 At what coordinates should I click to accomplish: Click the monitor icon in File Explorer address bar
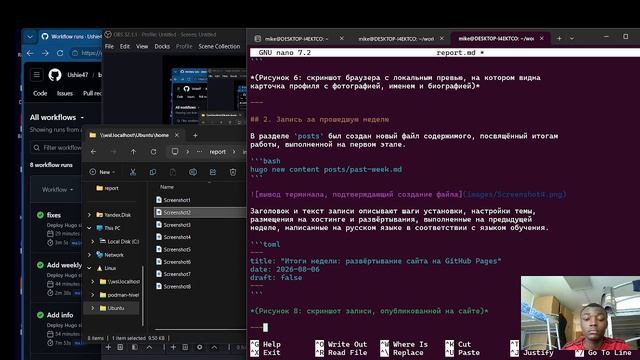[x=175, y=151]
